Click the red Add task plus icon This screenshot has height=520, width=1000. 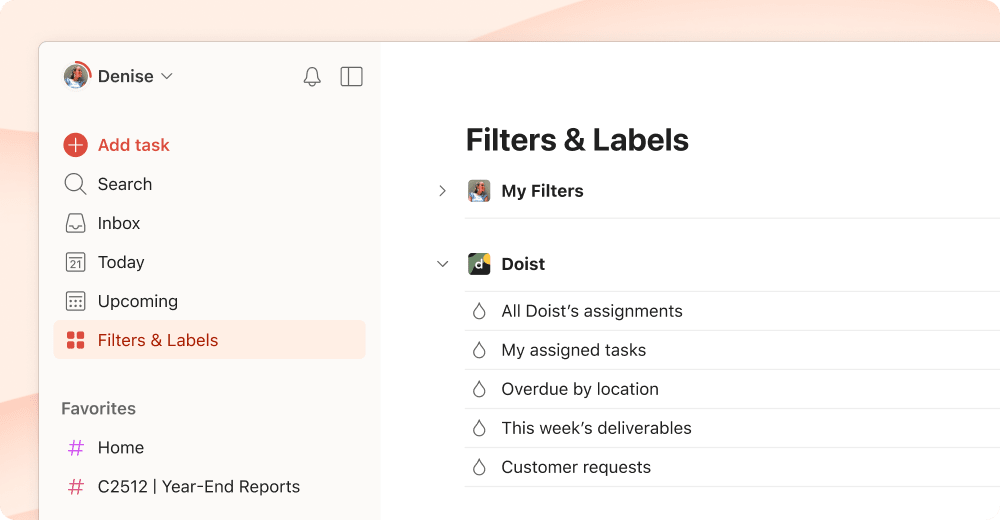coord(76,145)
